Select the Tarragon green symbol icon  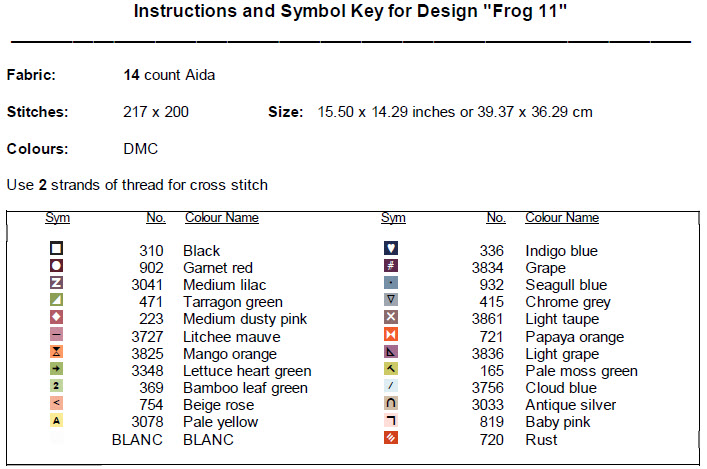pos(57,300)
